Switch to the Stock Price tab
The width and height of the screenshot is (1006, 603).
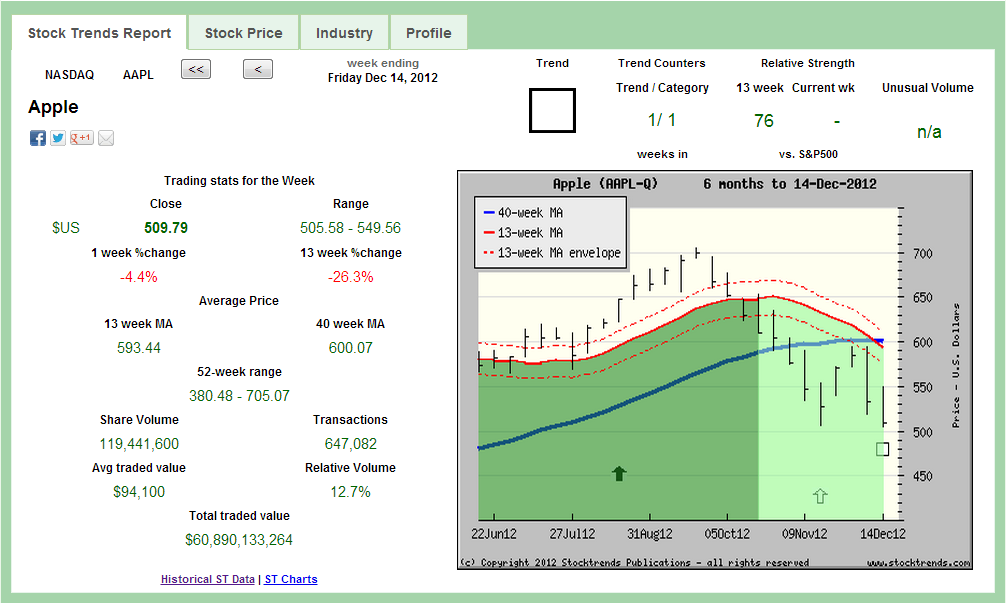tap(244, 33)
